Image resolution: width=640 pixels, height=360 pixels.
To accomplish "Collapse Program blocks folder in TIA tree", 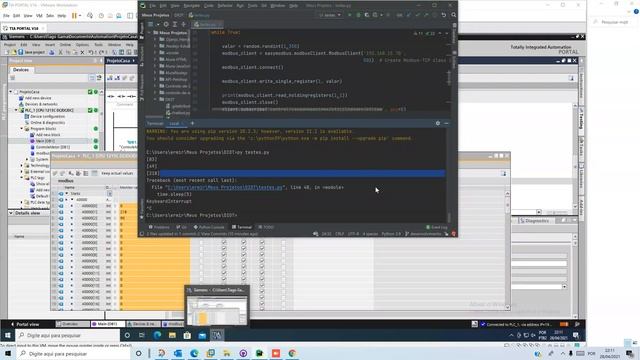I will (x=22, y=129).
